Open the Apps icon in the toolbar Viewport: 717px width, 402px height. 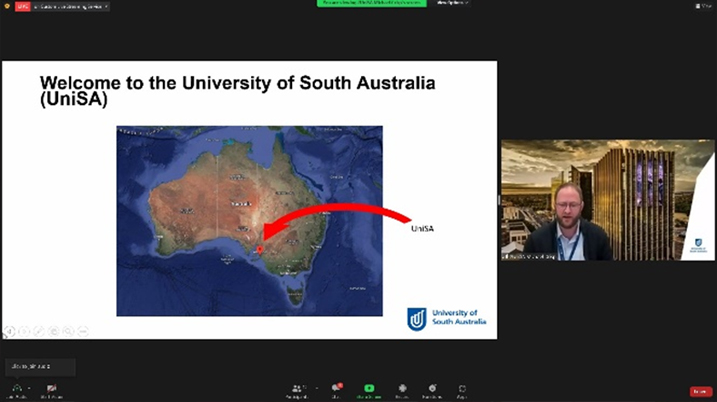462,388
